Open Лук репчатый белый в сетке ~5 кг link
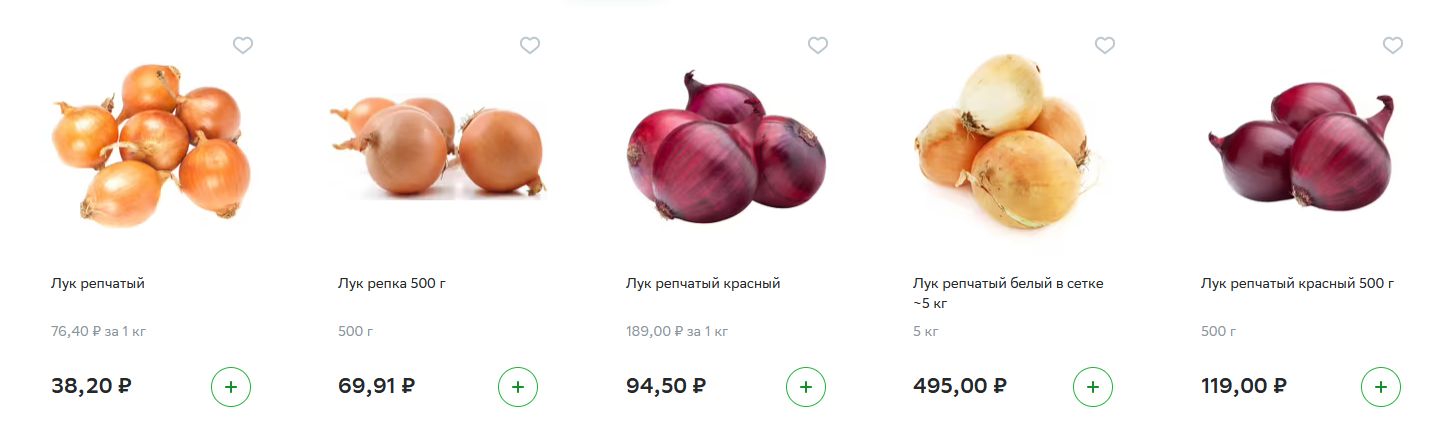This screenshot has height=433, width=1440. pos(1008,293)
